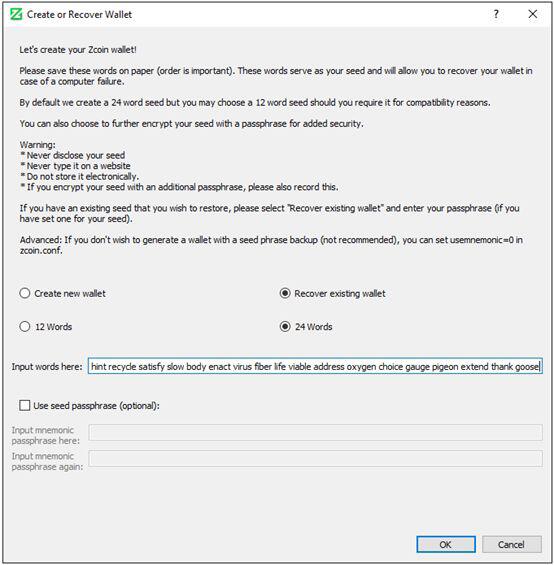
Task: Click the question mark help button
Action: click(496, 14)
